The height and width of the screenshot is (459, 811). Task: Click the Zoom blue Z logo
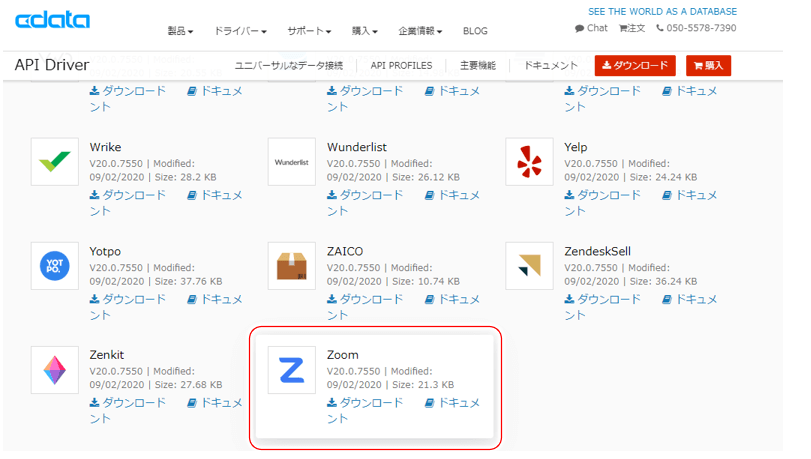tap(292, 370)
